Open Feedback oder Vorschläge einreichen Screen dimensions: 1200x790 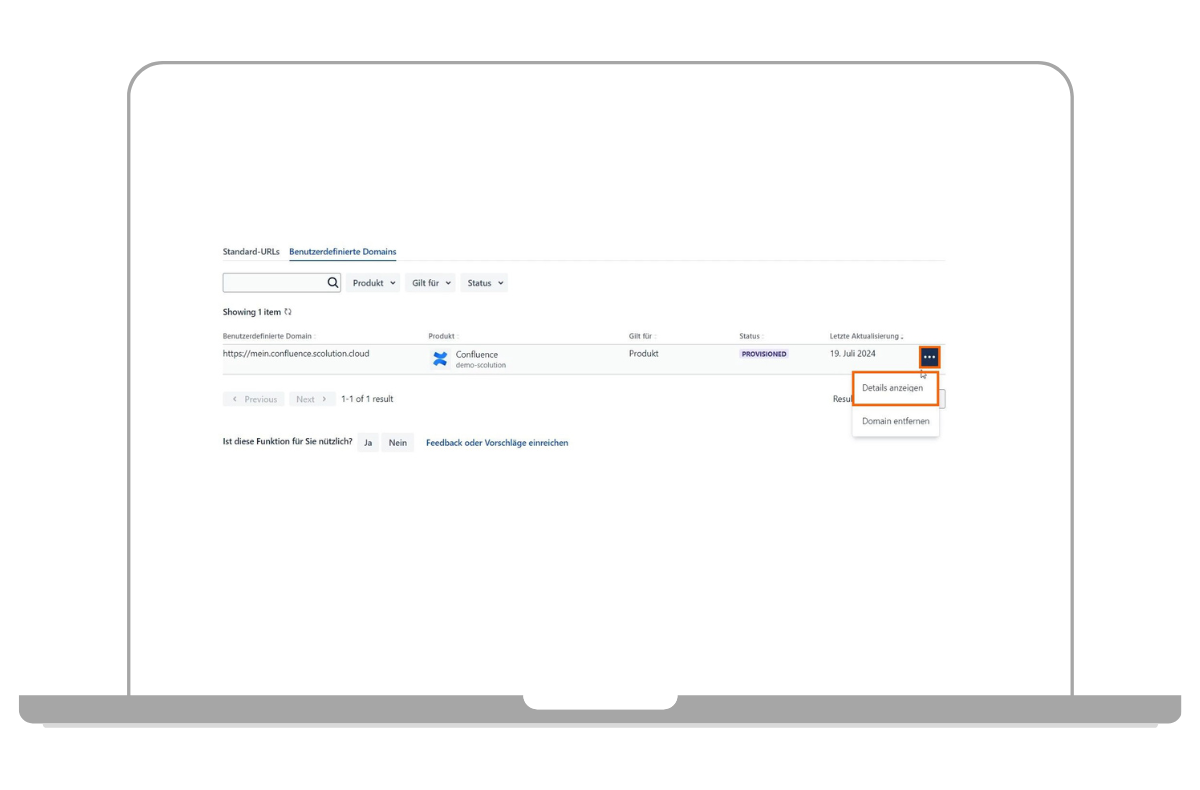[497, 442]
